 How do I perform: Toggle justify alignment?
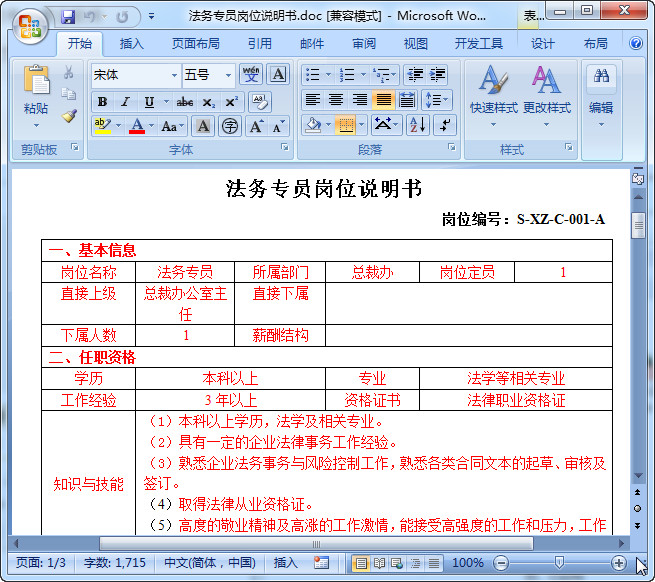click(383, 100)
